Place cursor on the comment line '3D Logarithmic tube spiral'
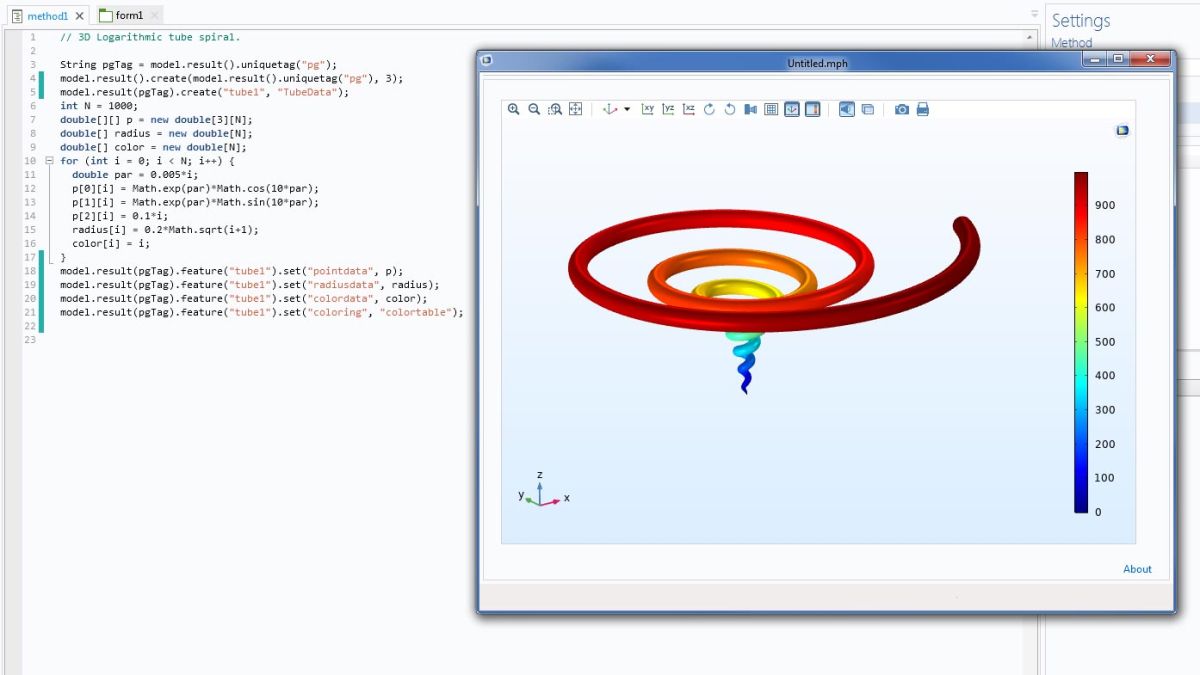This screenshot has height=675, width=1200. pyautogui.click(x=149, y=37)
